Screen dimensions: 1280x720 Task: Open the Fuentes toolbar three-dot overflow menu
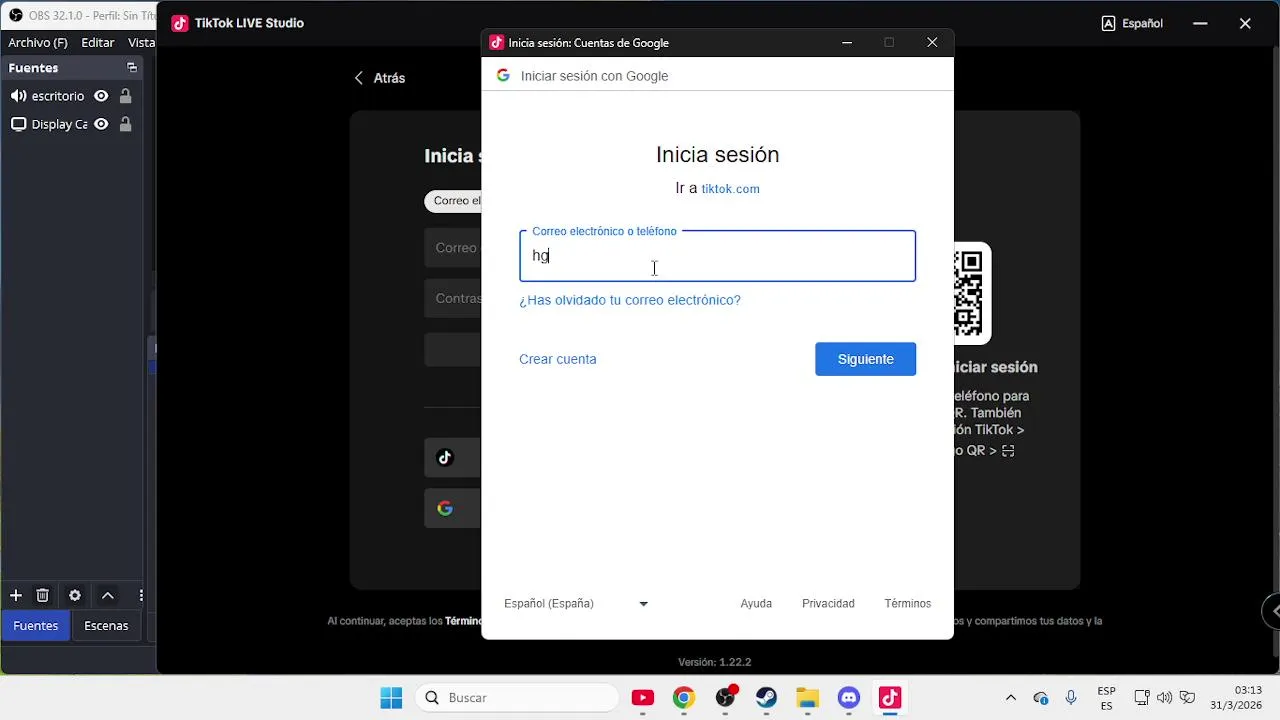coord(141,595)
